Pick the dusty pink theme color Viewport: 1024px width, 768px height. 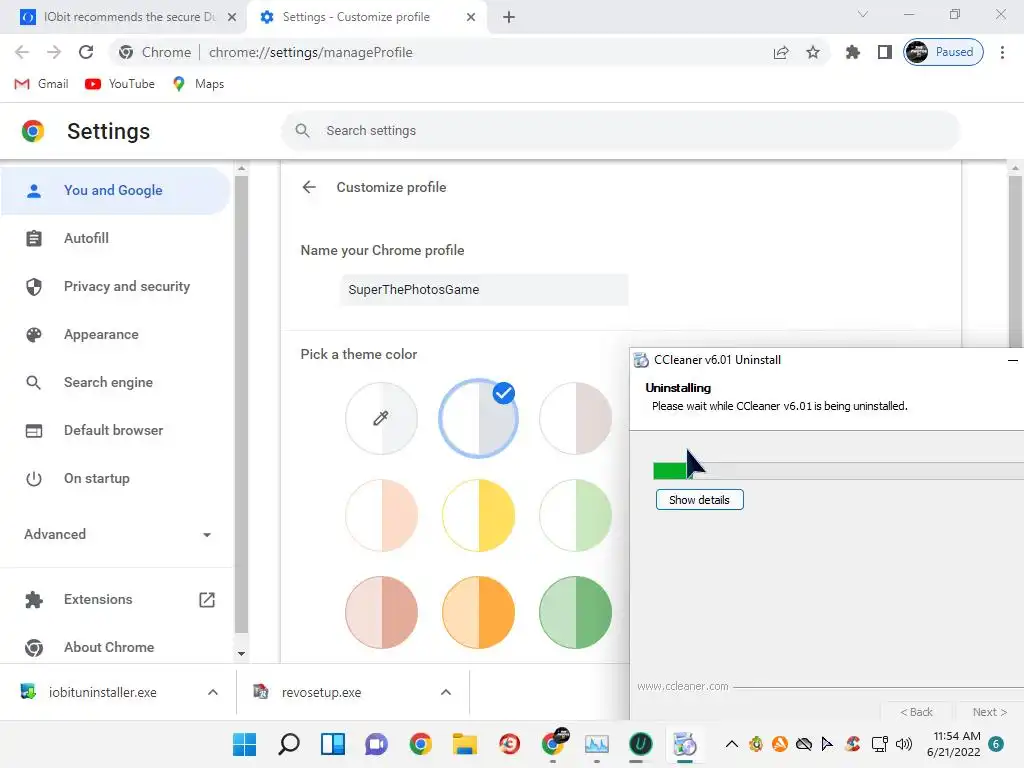[x=381, y=613]
